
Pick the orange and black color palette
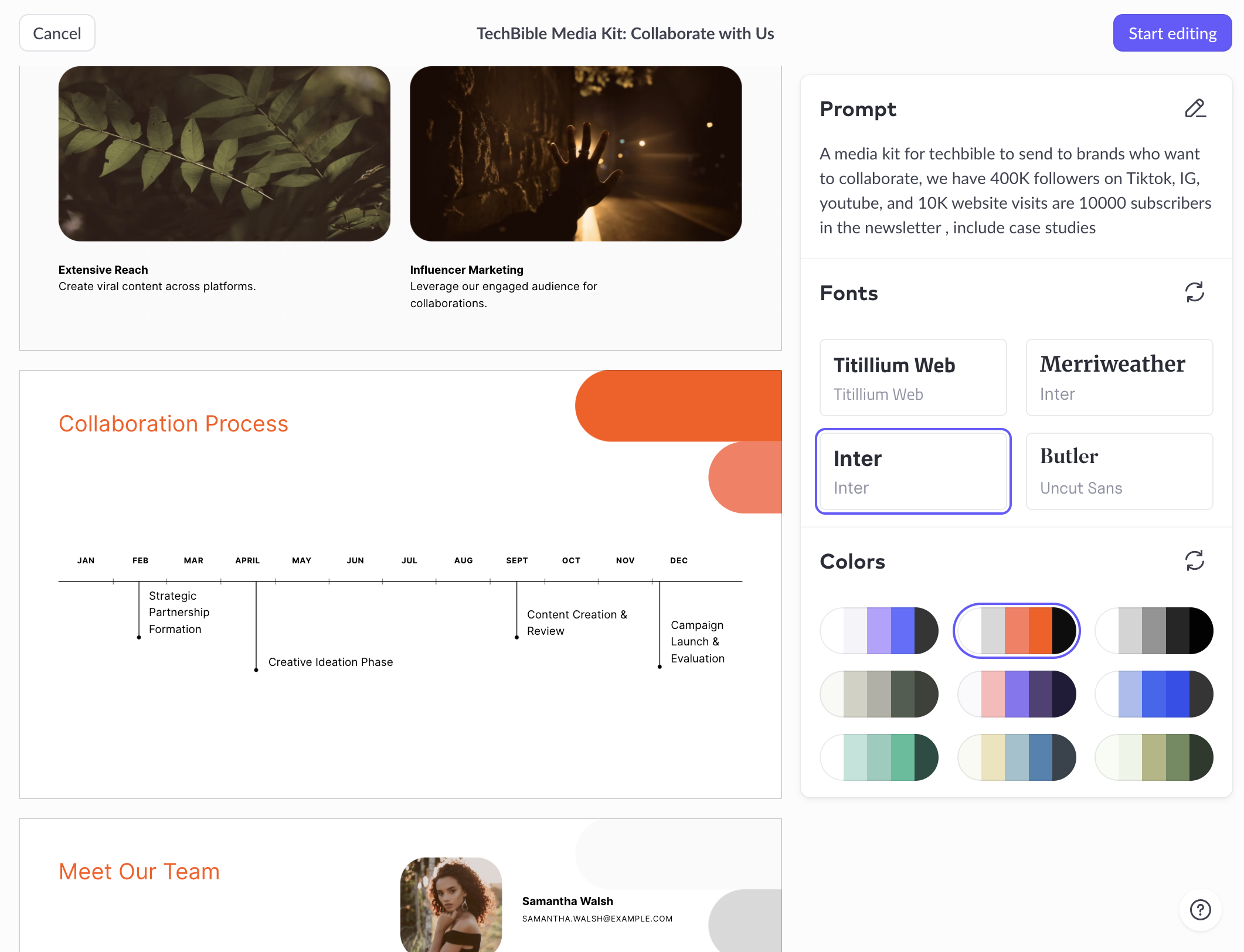[1017, 631]
